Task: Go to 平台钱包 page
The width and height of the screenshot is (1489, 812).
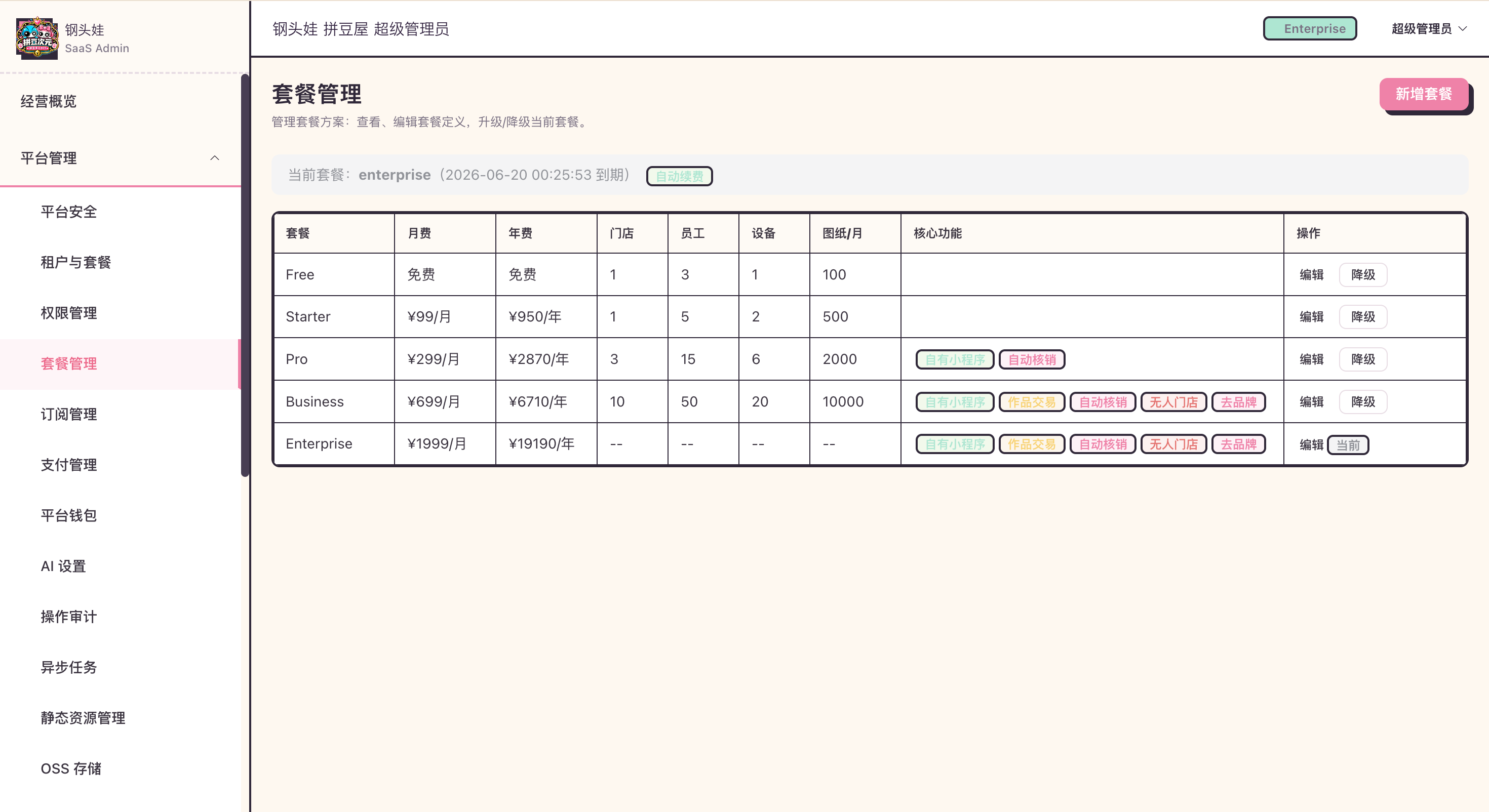Action: (x=120, y=515)
